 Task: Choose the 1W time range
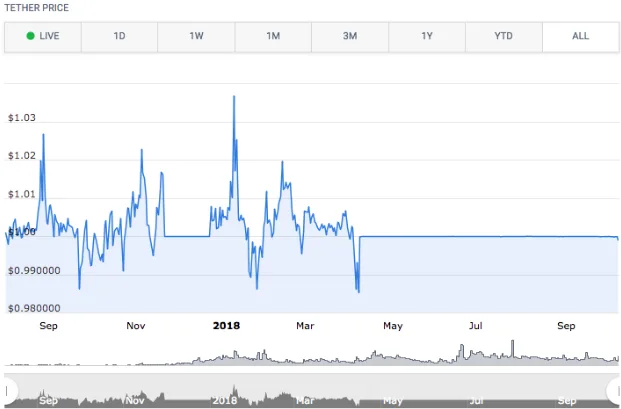click(x=196, y=36)
